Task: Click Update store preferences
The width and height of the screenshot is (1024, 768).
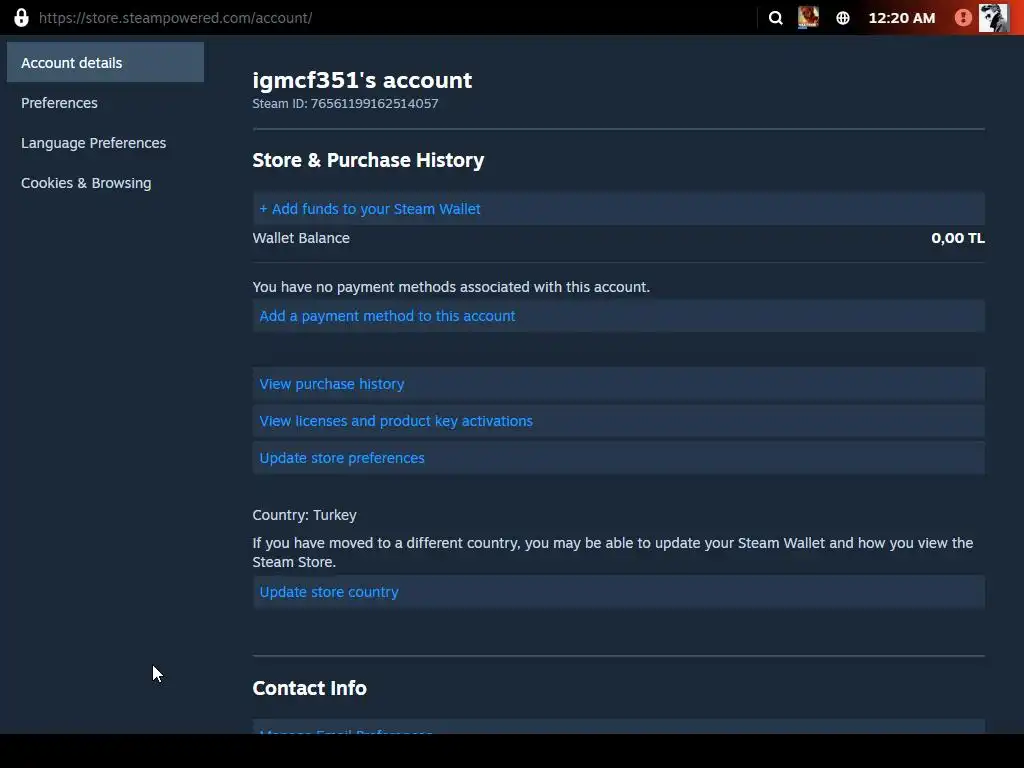Action: (618, 458)
